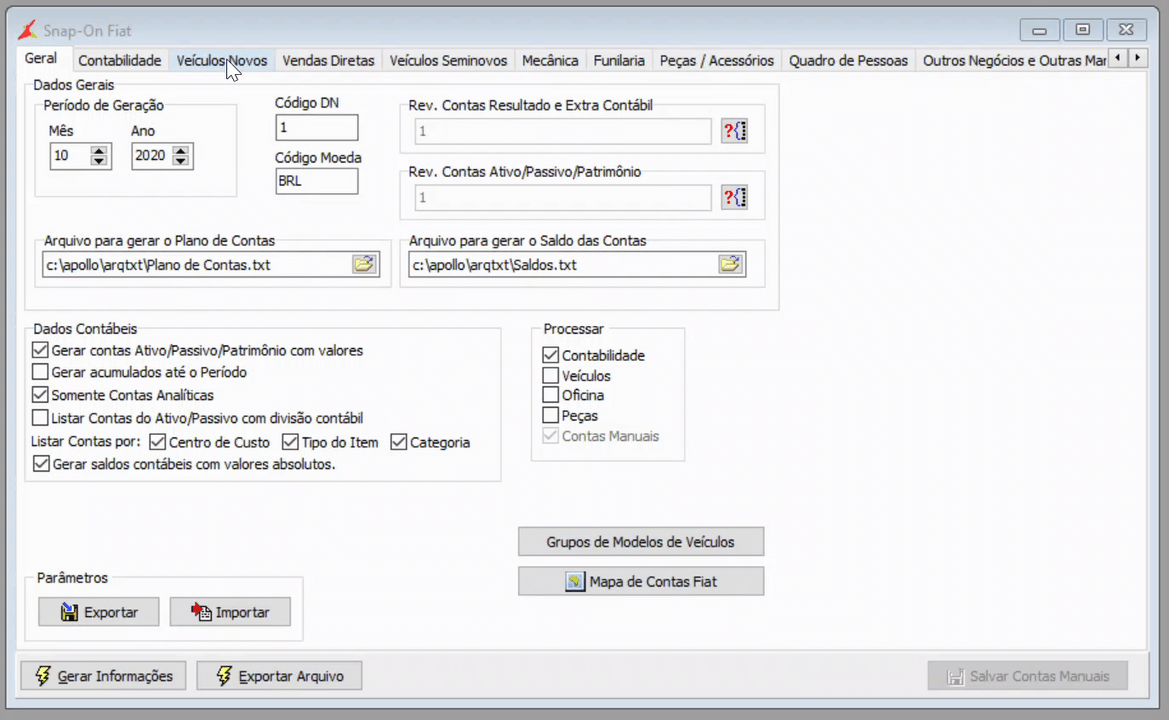The height and width of the screenshot is (720, 1169).
Task: Click the Importar parameters button
Action: 230,612
